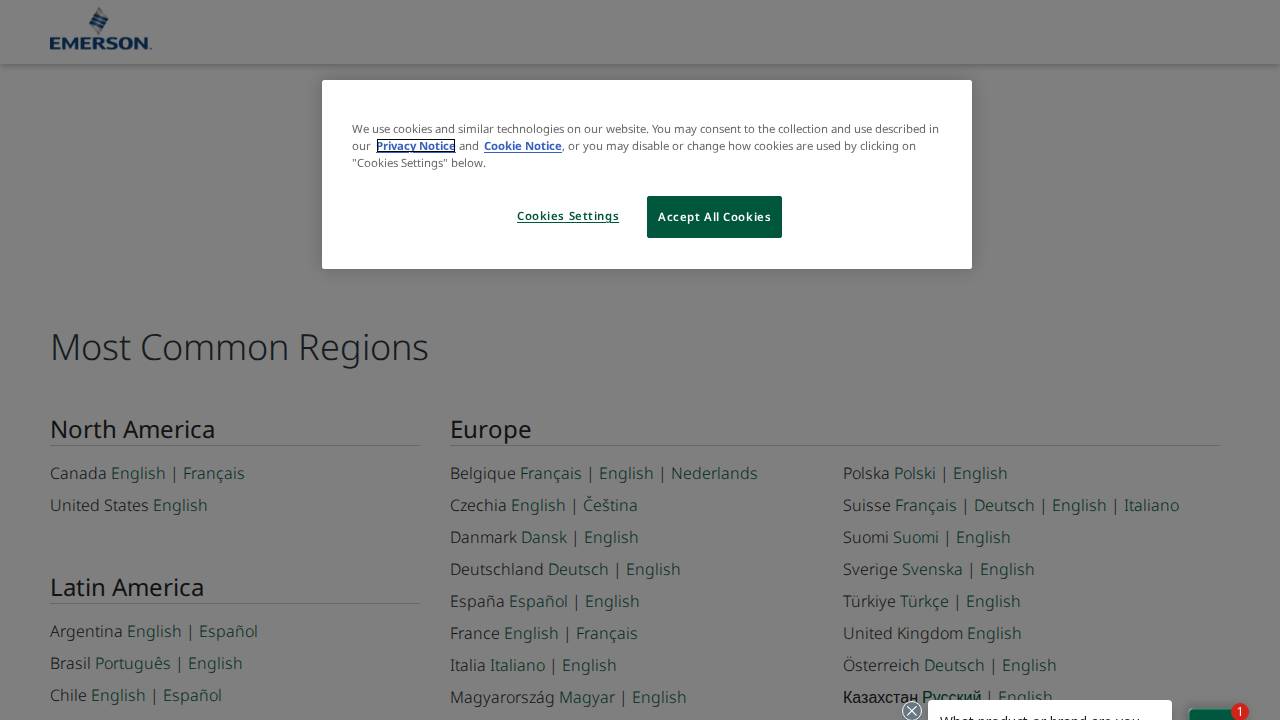The height and width of the screenshot is (720, 1280).
Task: Dismiss the chat prompt bubble
Action: click(911, 711)
